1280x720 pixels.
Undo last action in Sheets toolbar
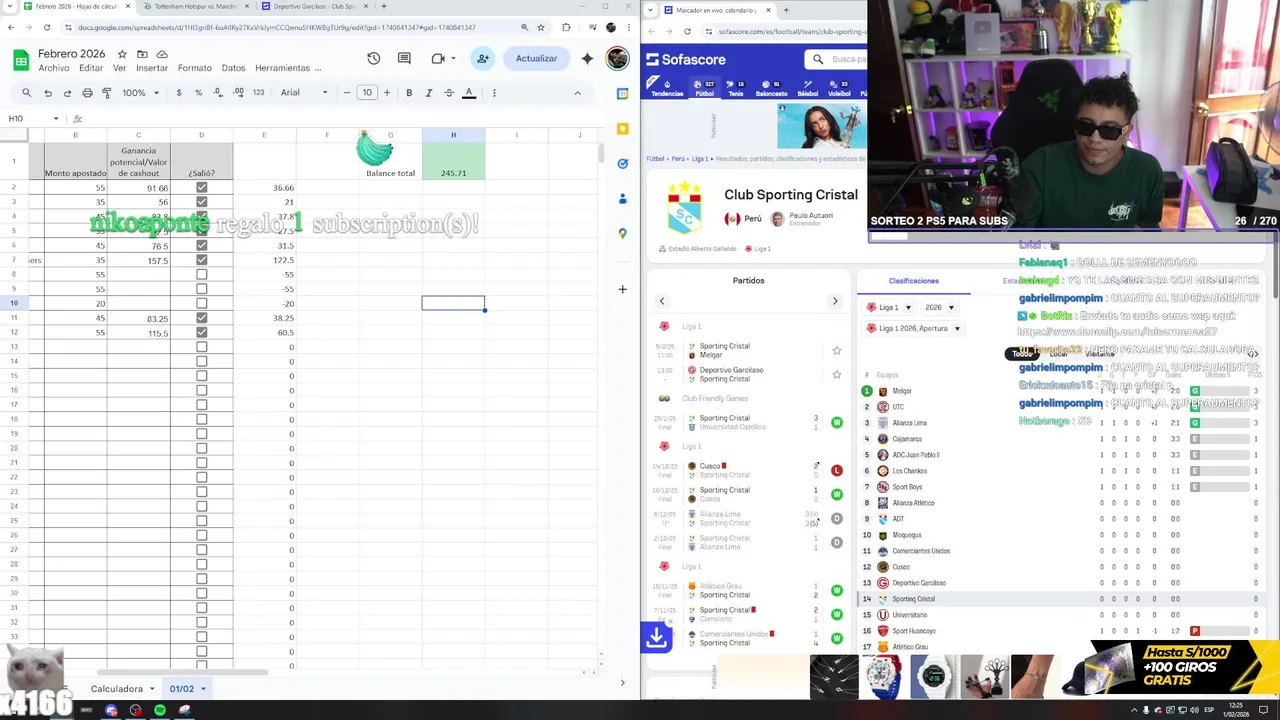47,93
